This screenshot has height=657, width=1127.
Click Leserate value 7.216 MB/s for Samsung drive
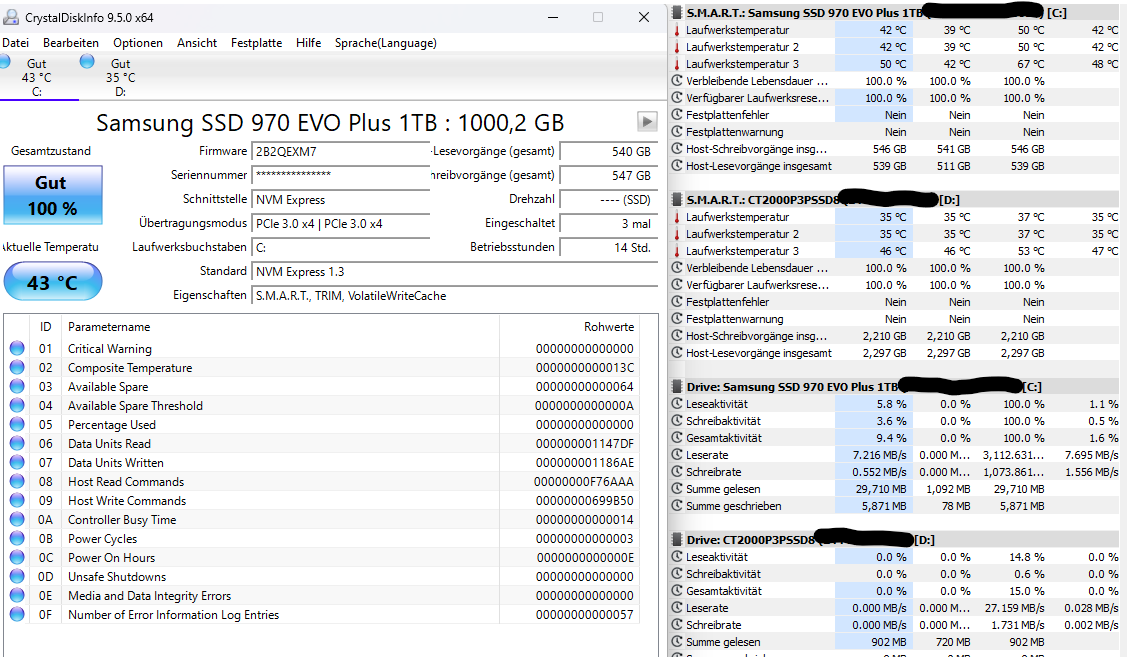(x=879, y=455)
